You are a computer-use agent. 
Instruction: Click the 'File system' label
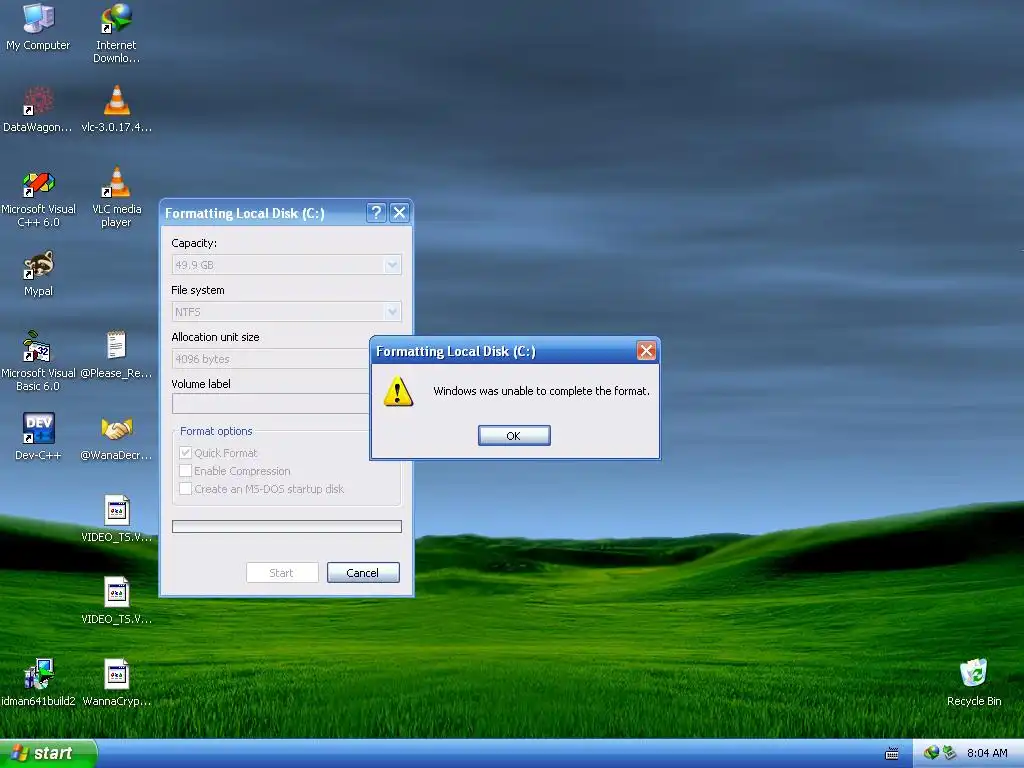click(198, 290)
